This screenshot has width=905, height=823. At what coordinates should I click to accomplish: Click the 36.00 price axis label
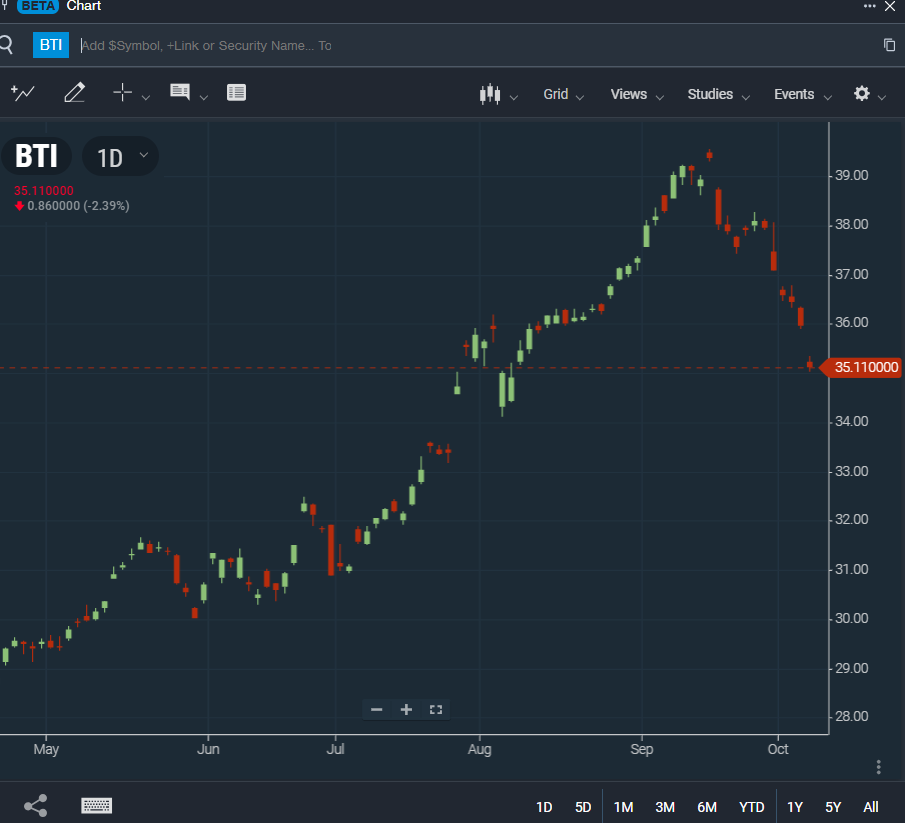tap(851, 323)
